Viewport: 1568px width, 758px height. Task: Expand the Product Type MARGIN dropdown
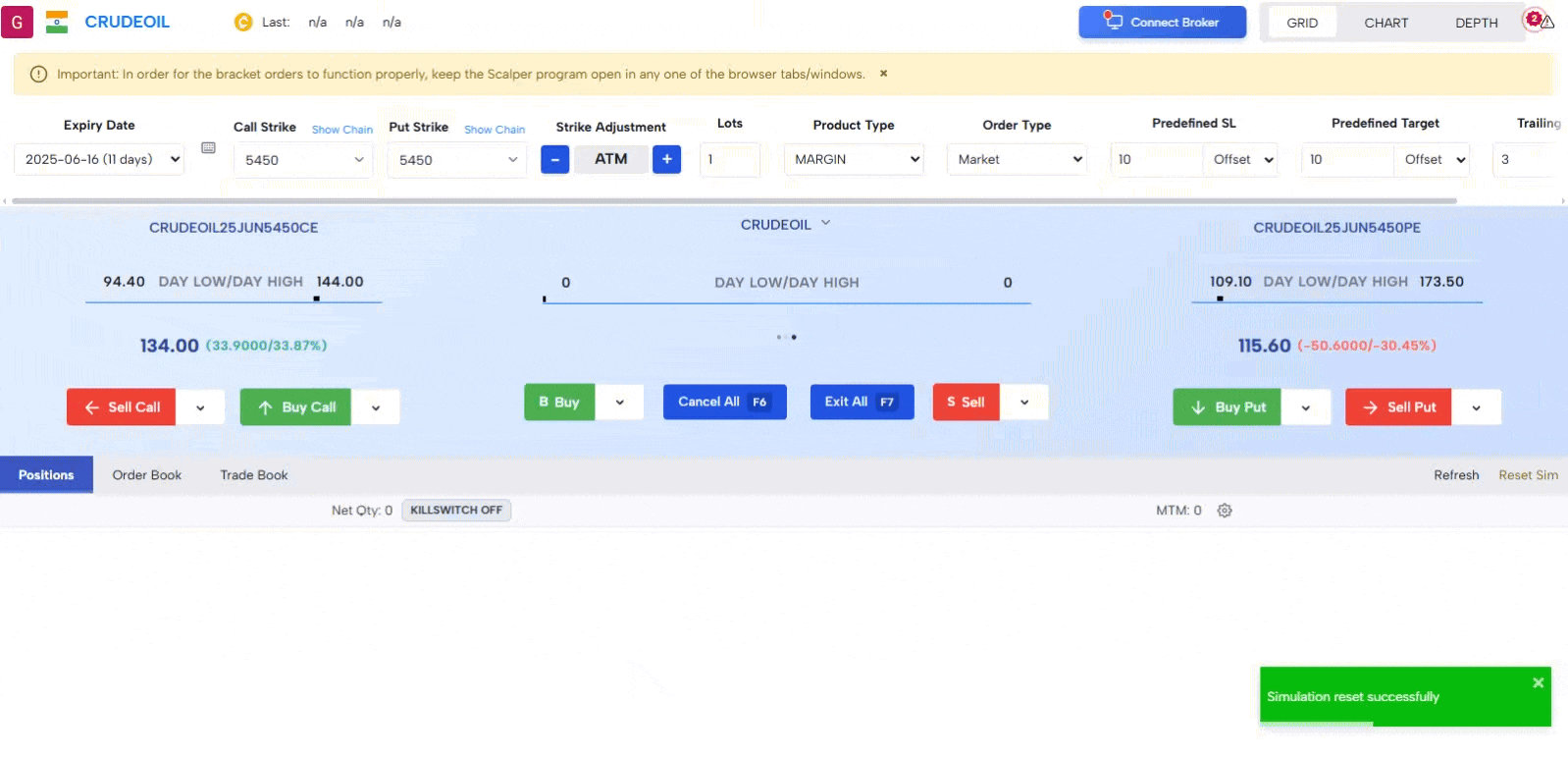pos(854,159)
